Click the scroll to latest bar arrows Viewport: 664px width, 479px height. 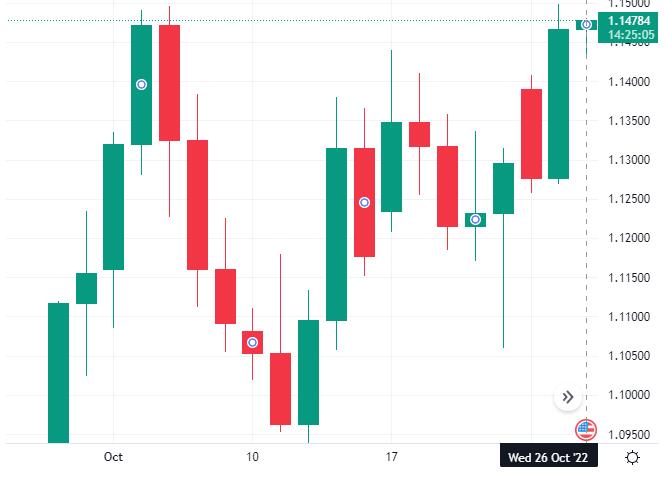pyautogui.click(x=568, y=397)
